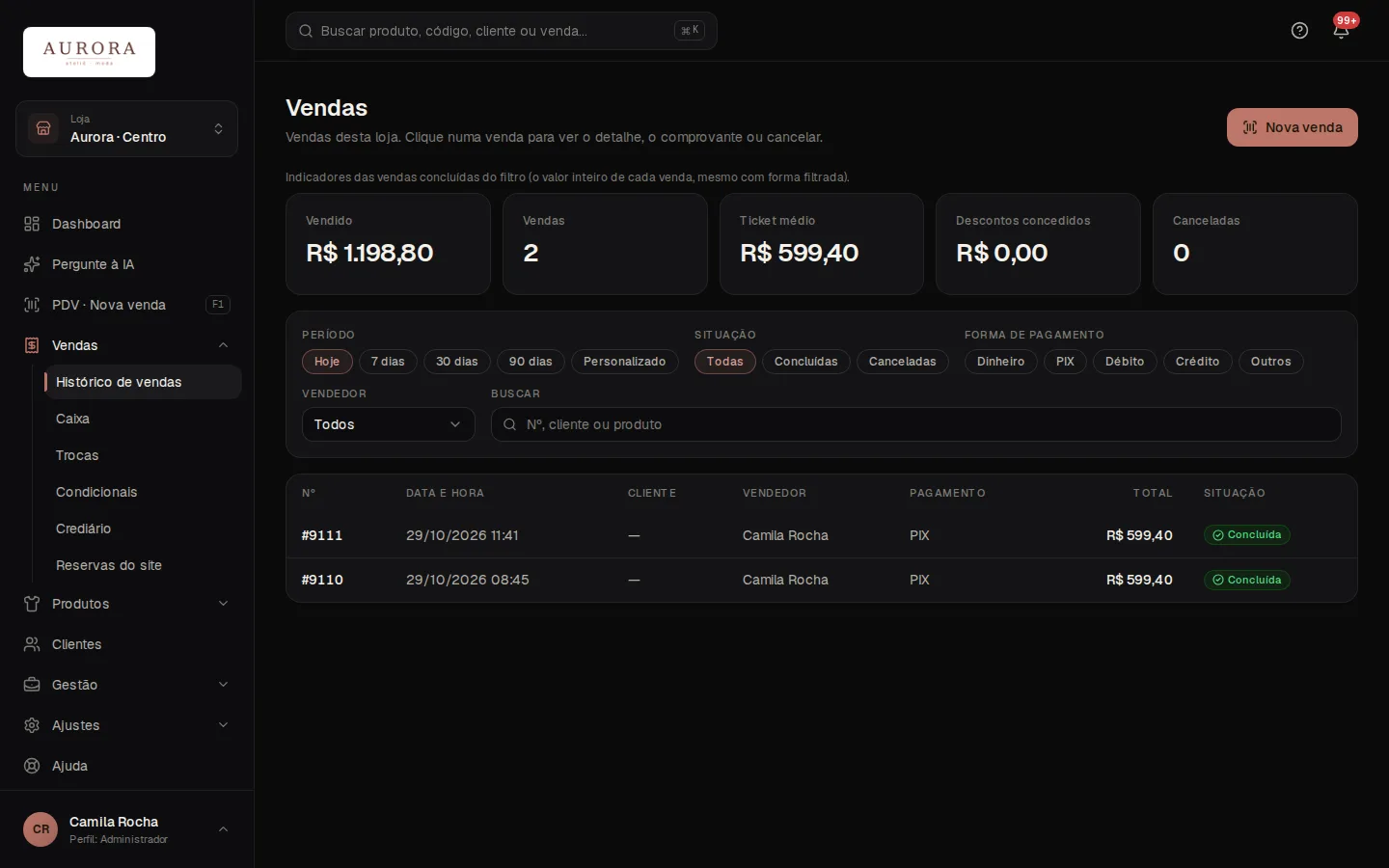Filter payments by Outros
This screenshot has width=1389, height=868.
[x=1271, y=362]
